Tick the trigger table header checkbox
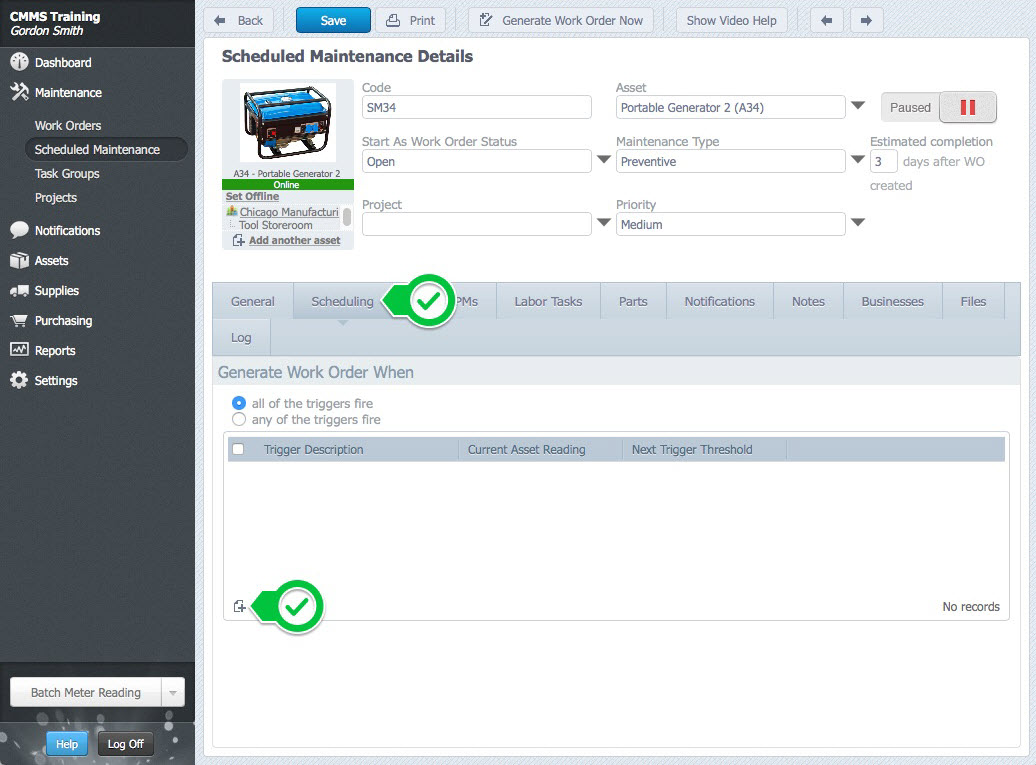Image resolution: width=1036 pixels, height=765 pixels. 238,449
